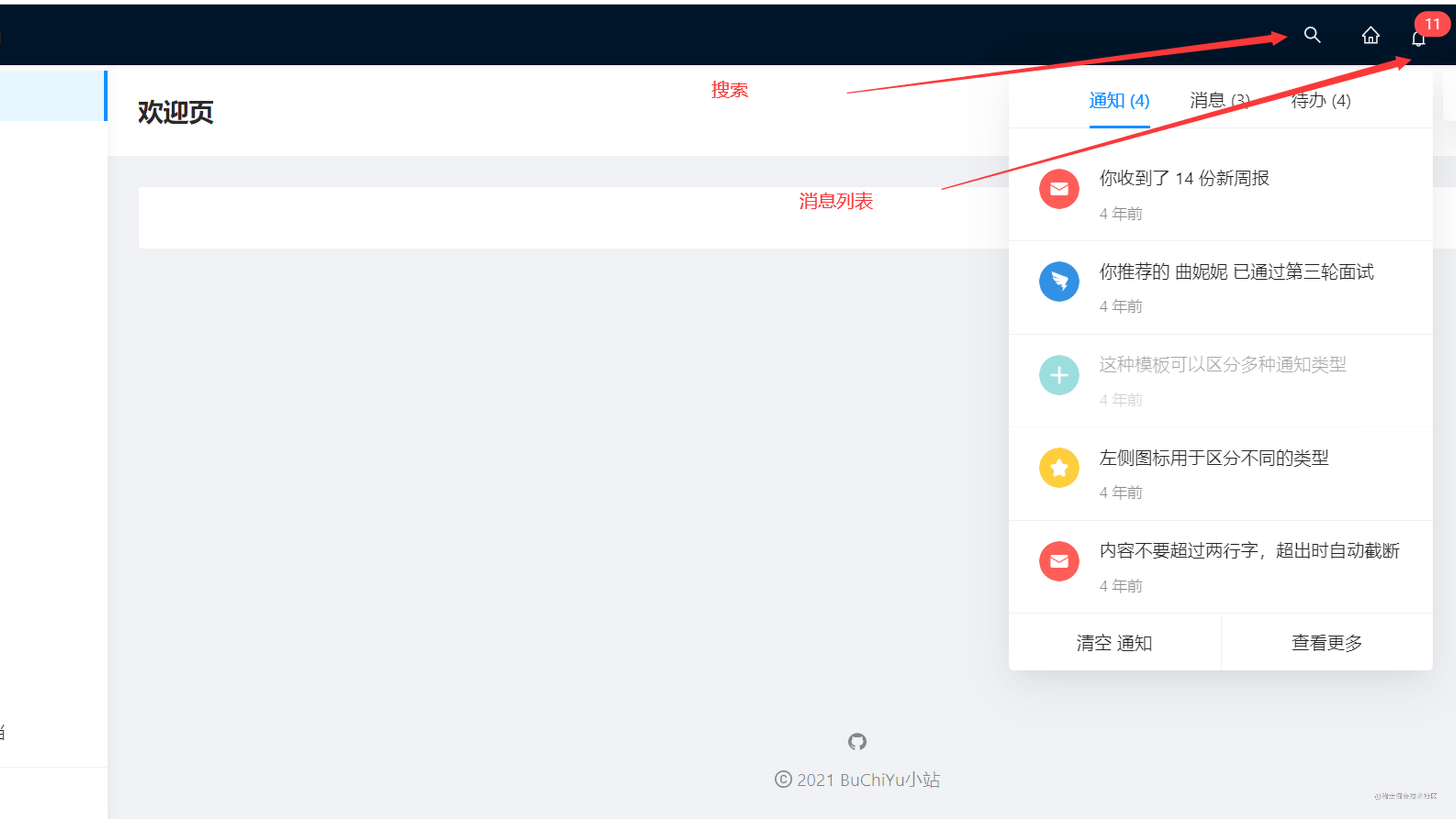Click the teal plus icon in the notification list
The image size is (1456, 819).
click(x=1059, y=375)
